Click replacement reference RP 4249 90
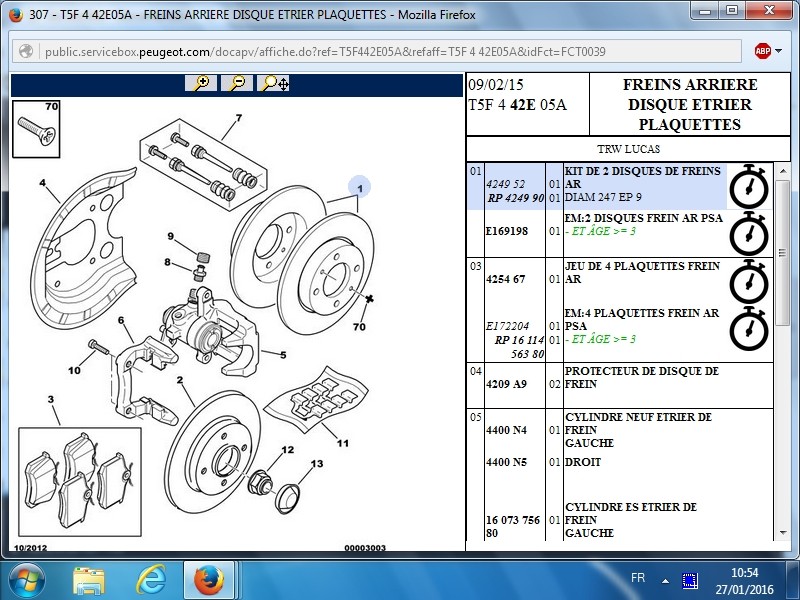Viewport: 800px width, 600px height. pos(516,198)
